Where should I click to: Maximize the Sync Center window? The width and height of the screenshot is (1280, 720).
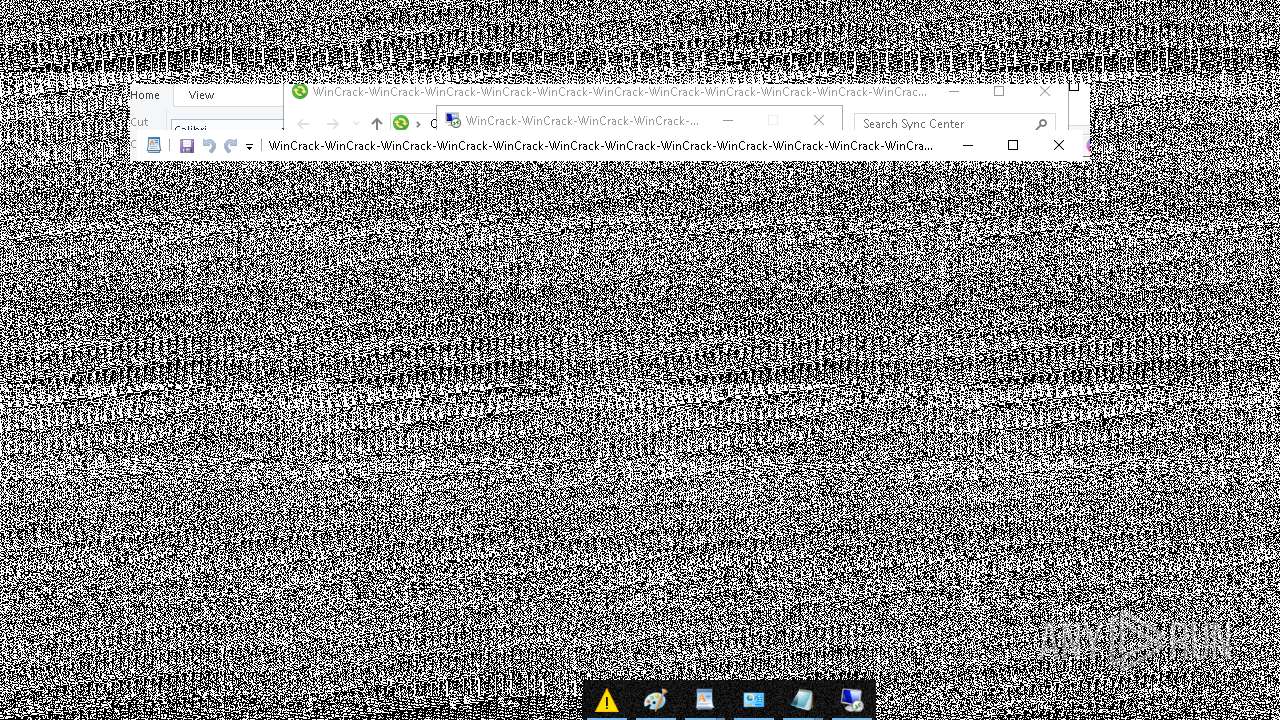point(998,91)
